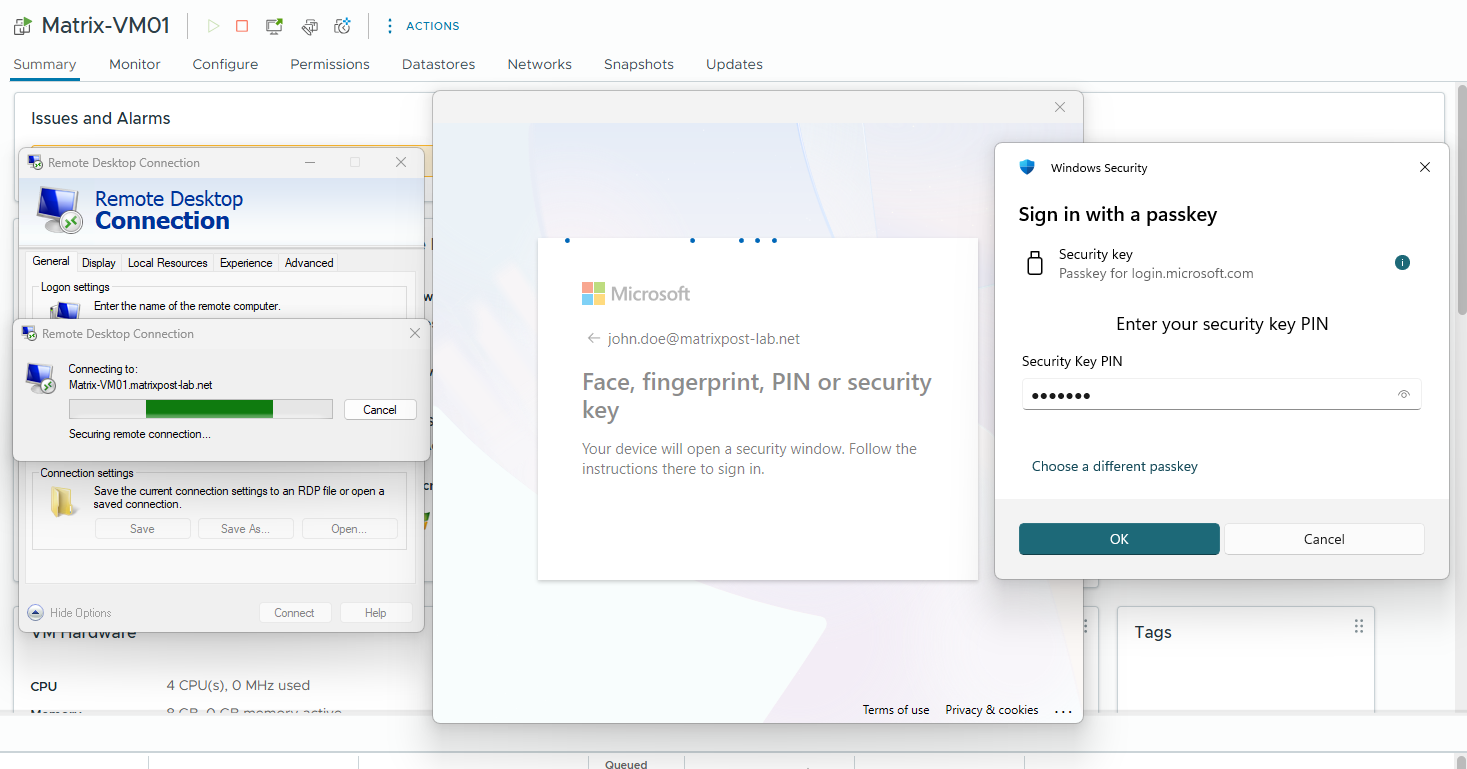Open the Updates tab
Viewport: 1467px width, 769px height.
tap(735, 64)
